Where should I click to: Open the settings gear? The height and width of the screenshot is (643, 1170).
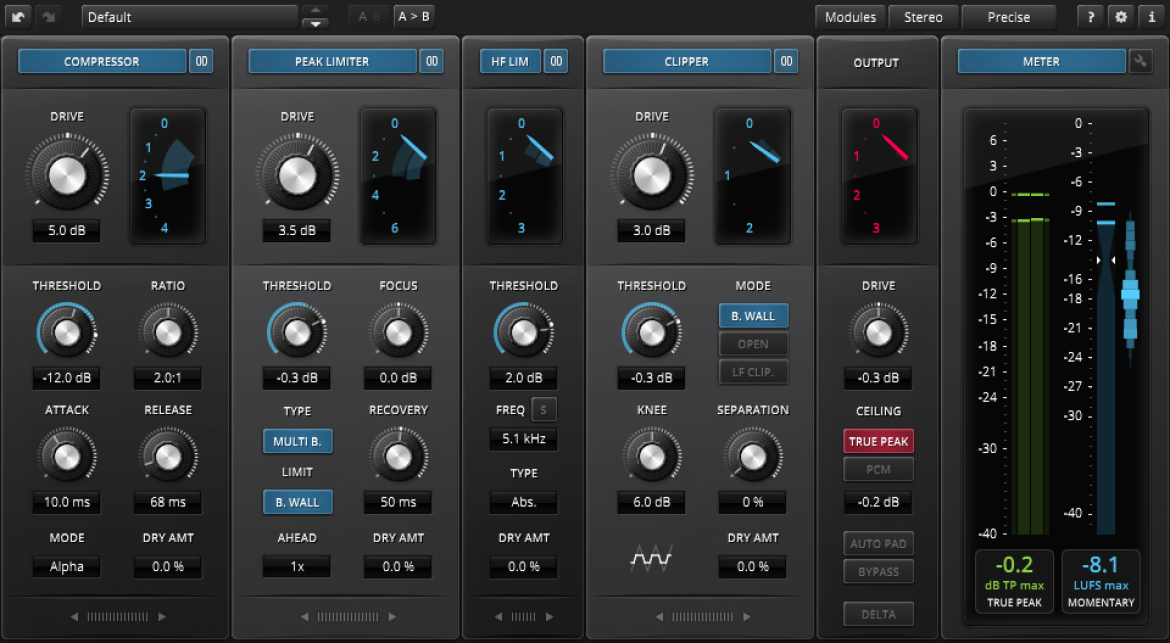click(x=1121, y=16)
